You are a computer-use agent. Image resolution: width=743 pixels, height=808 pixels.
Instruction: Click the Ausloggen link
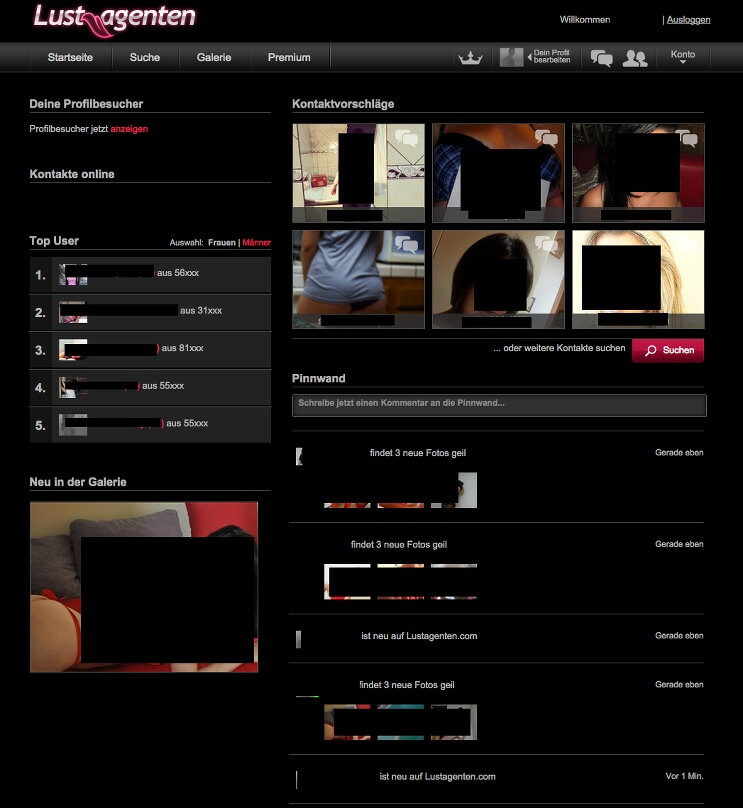pyautogui.click(x=688, y=20)
